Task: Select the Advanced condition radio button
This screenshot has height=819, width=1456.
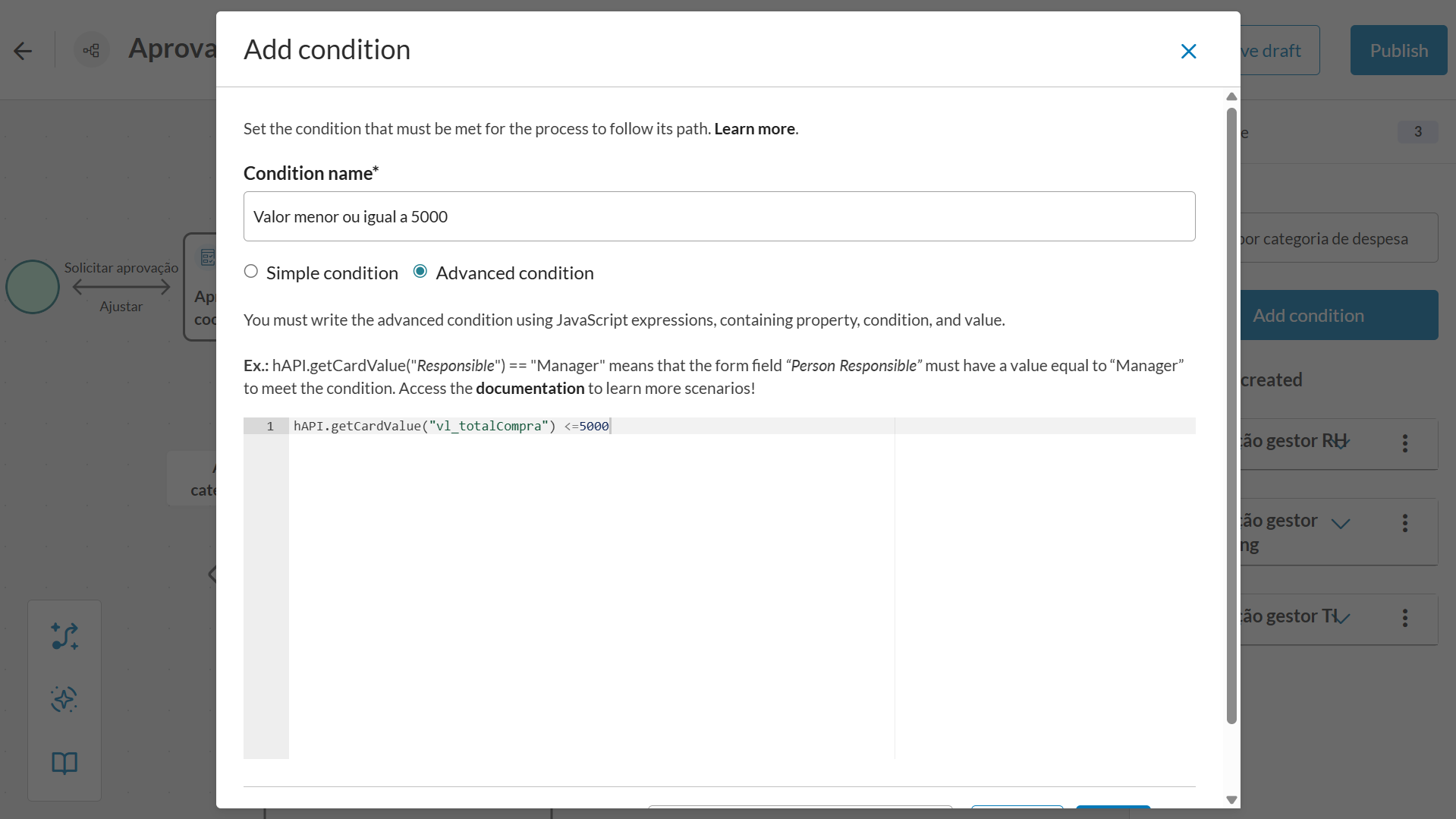Action: pos(420,272)
